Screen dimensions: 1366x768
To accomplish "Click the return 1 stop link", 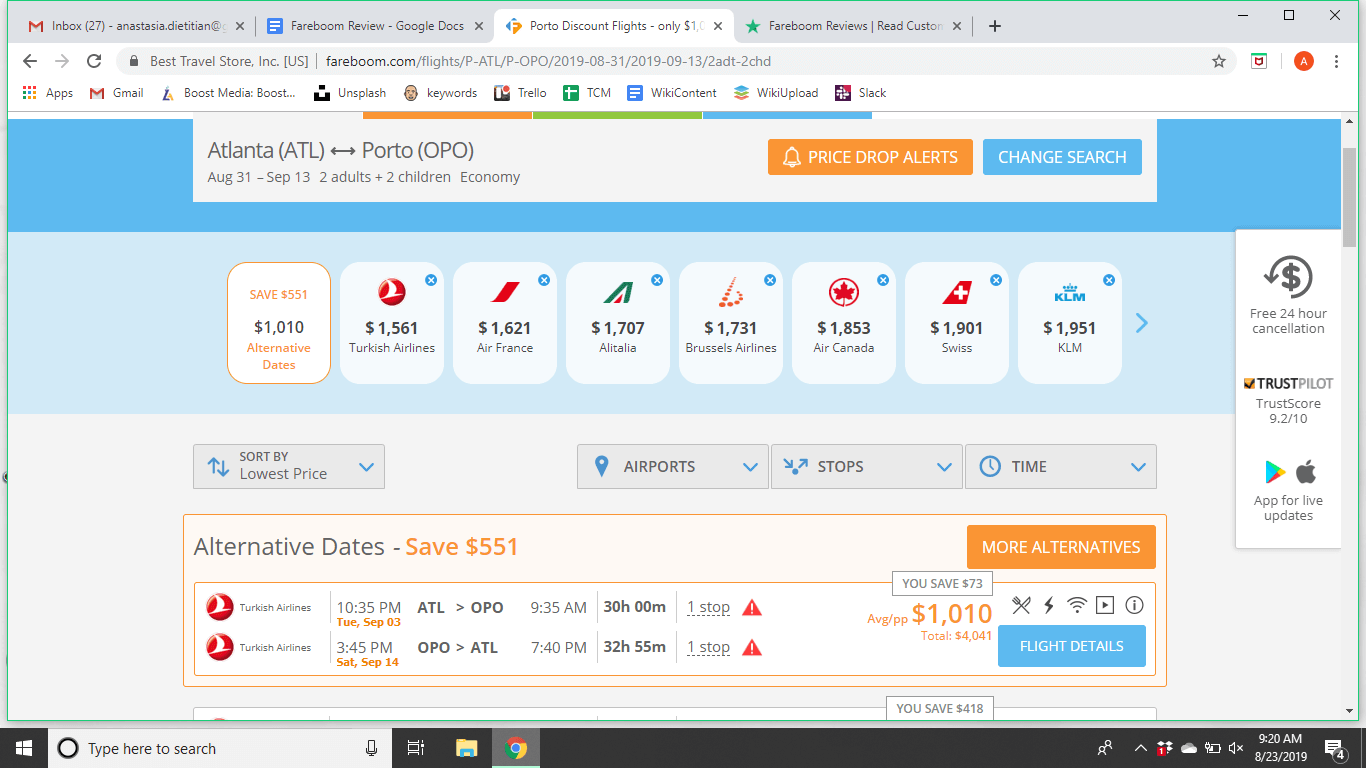I will tap(708, 647).
